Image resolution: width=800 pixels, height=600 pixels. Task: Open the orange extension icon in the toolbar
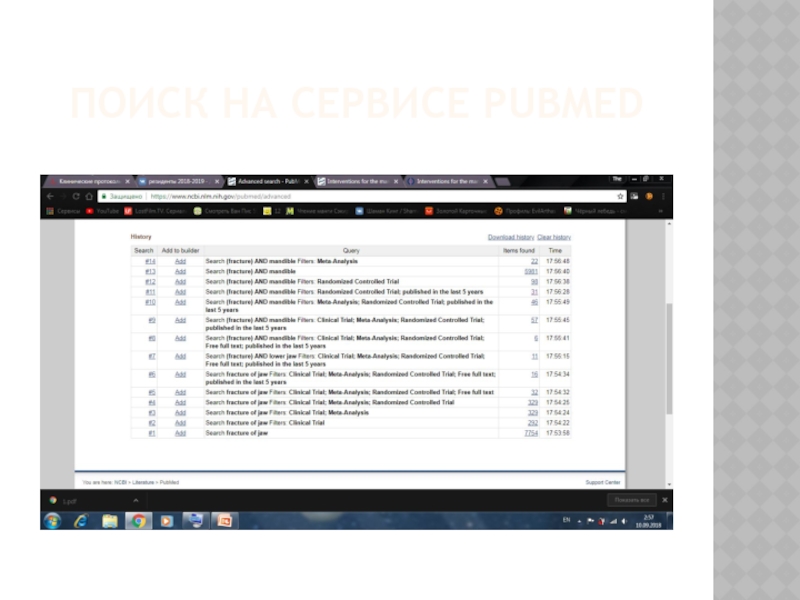pos(649,196)
